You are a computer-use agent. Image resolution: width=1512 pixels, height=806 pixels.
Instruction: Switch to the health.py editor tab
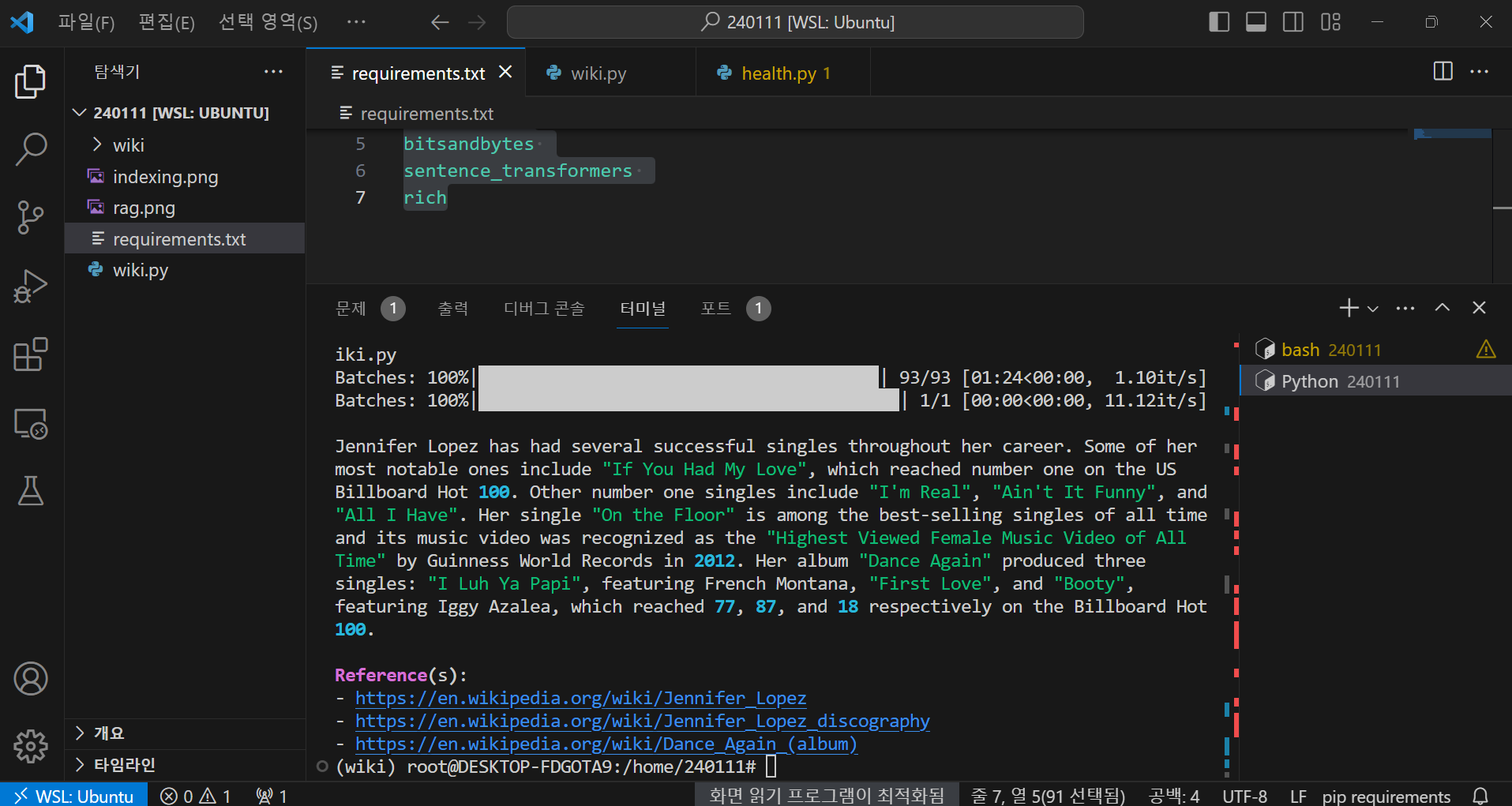[783, 73]
